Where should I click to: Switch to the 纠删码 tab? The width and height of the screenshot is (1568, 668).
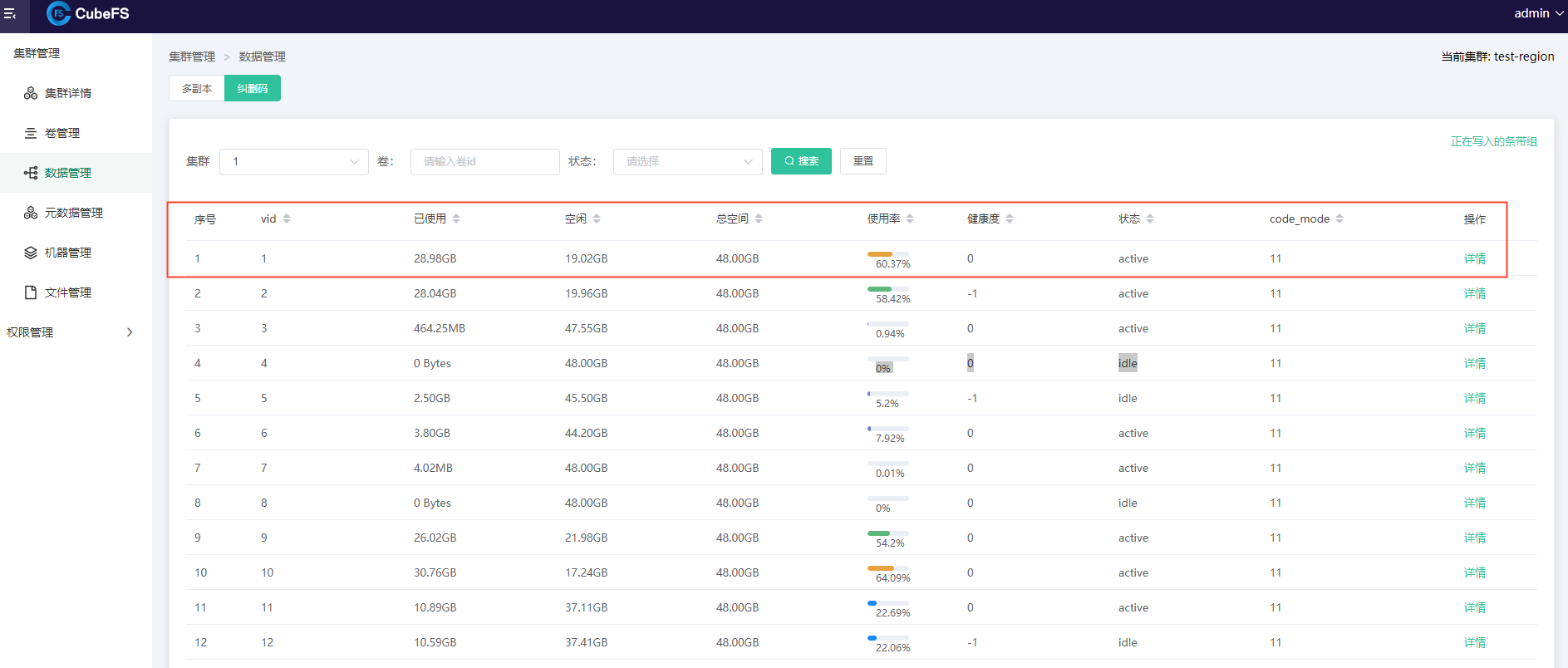(x=253, y=88)
